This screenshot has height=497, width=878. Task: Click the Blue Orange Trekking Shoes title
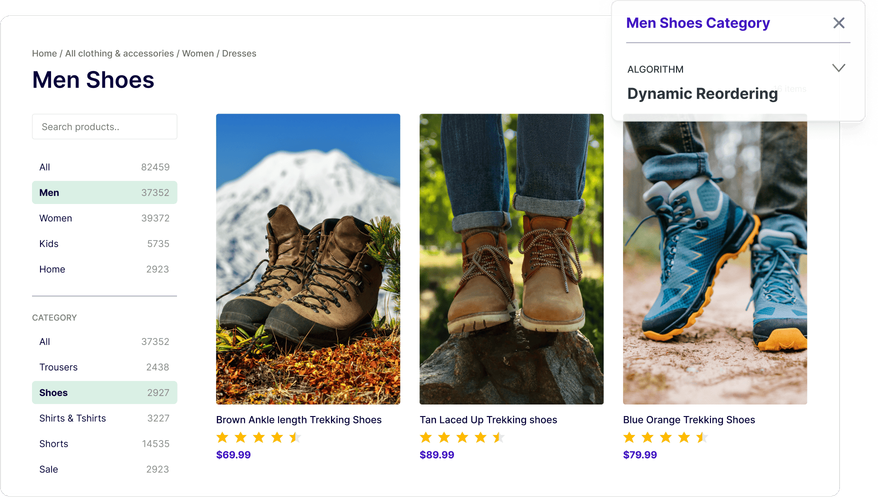[689, 420]
